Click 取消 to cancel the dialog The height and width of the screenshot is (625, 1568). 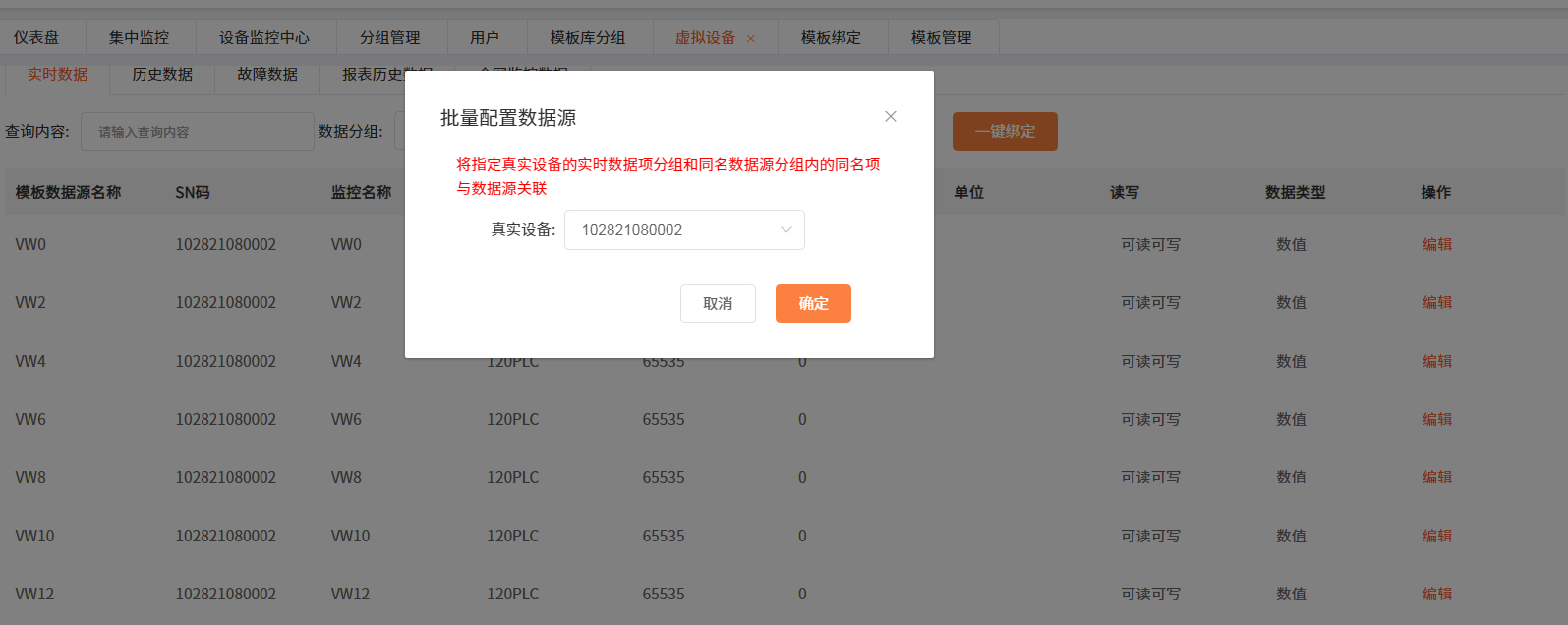point(718,304)
